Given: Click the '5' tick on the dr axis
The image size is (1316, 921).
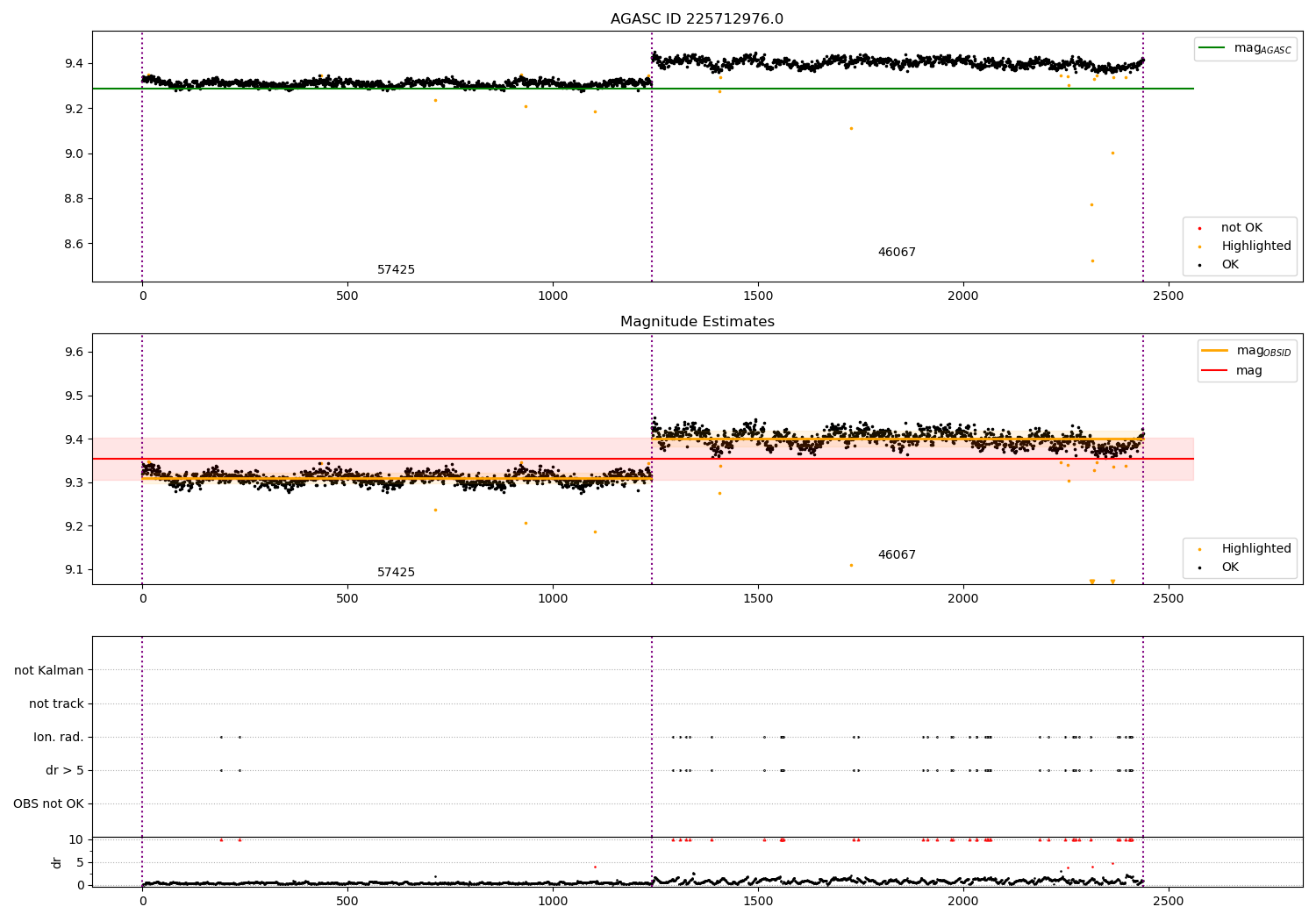Looking at the screenshot, I should [80, 862].
